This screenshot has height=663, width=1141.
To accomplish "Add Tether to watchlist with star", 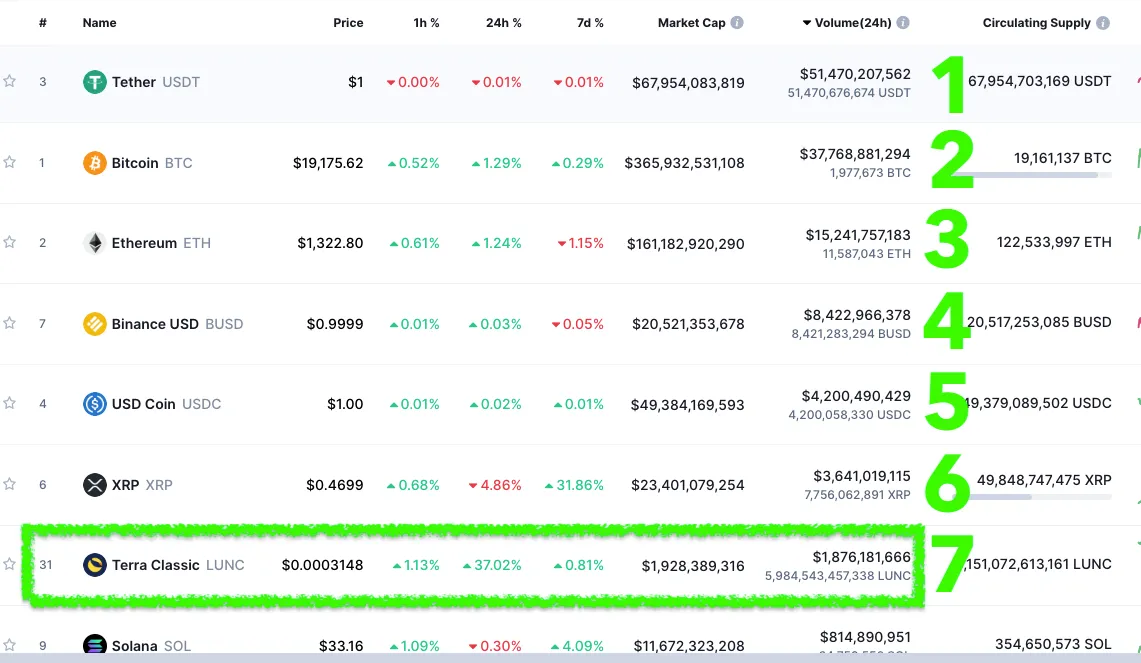I will [x=9, y=81].
